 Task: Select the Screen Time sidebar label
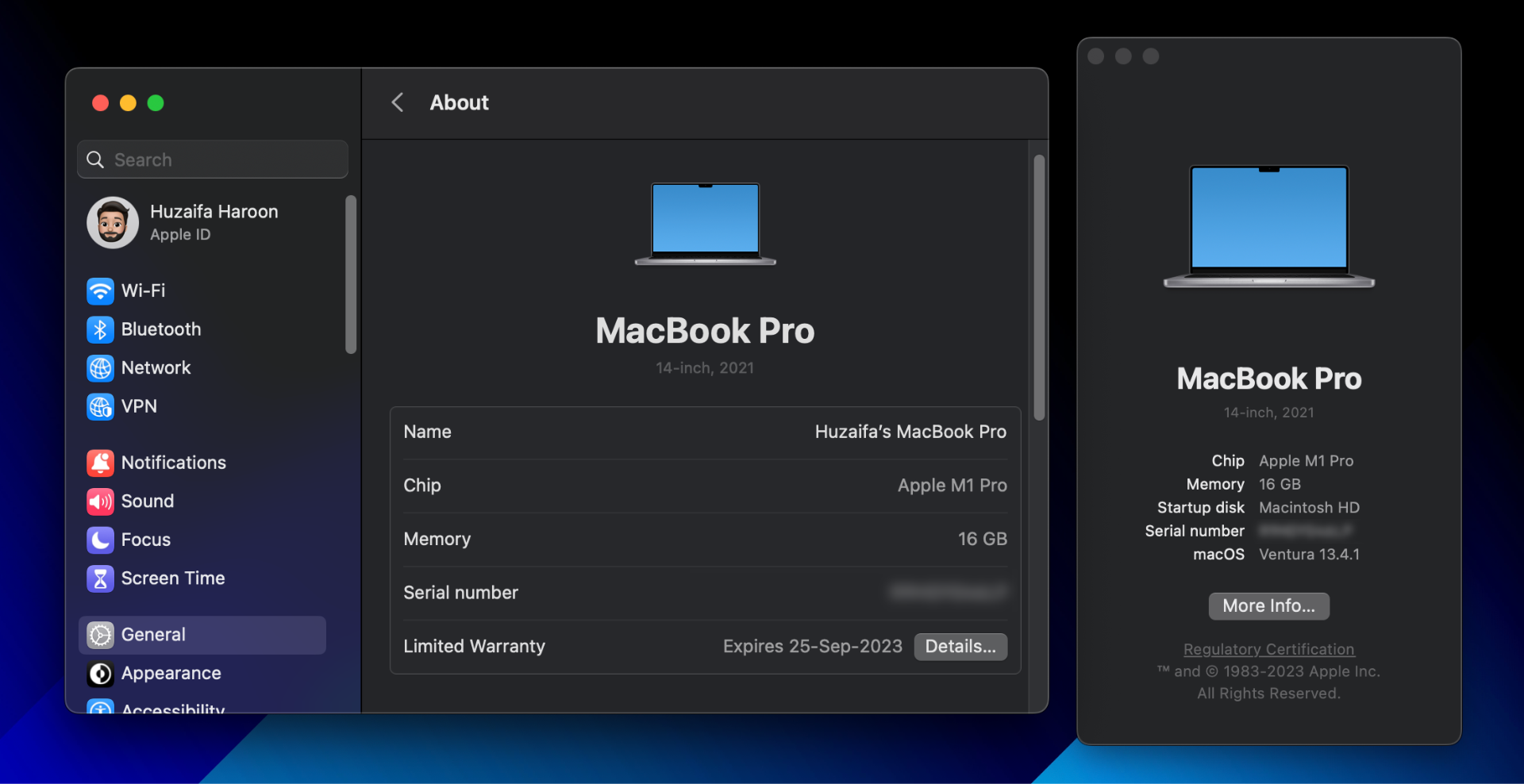coord(173,578)
